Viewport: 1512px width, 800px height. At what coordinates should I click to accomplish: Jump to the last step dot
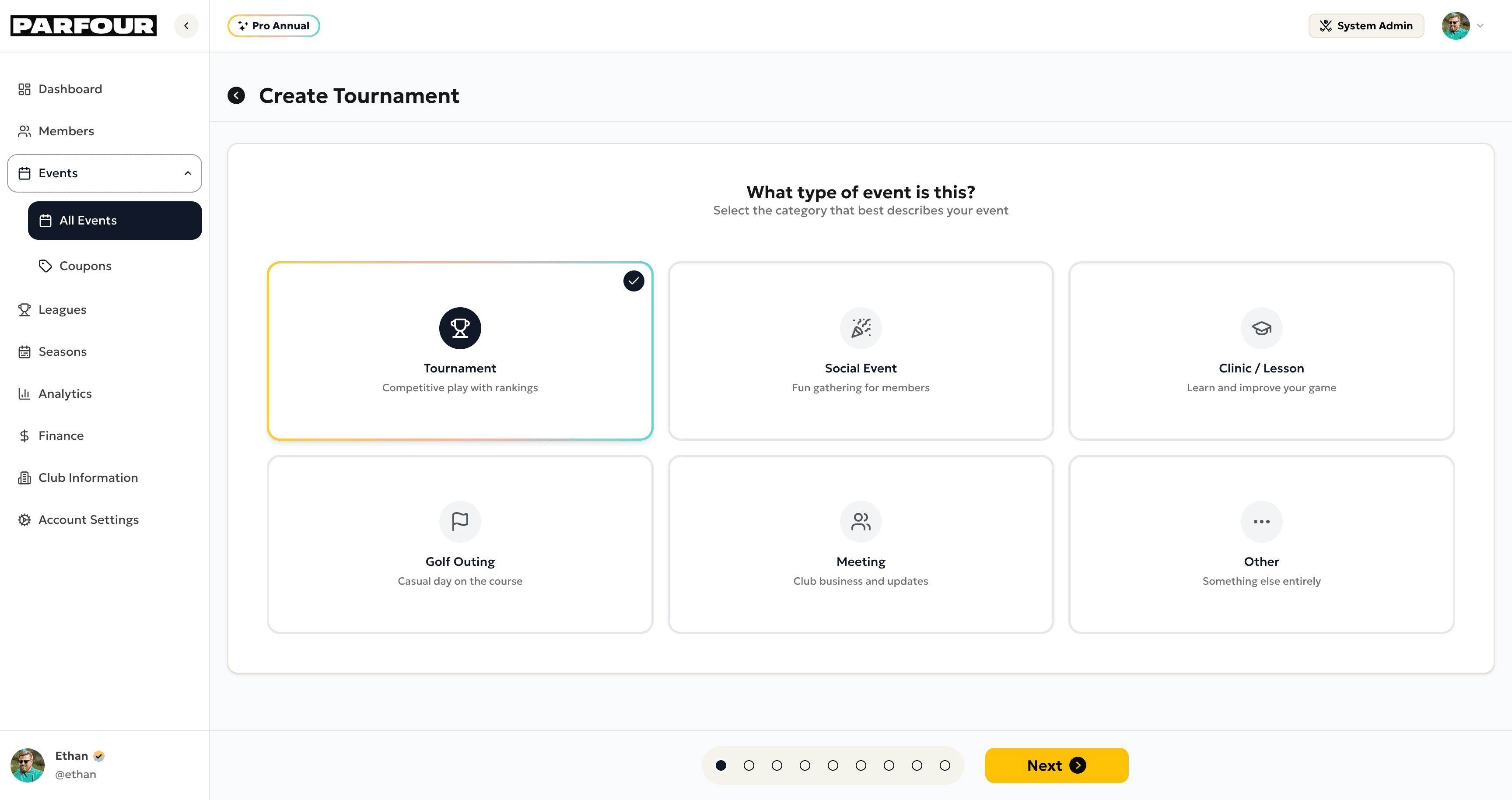coord(945,765)
